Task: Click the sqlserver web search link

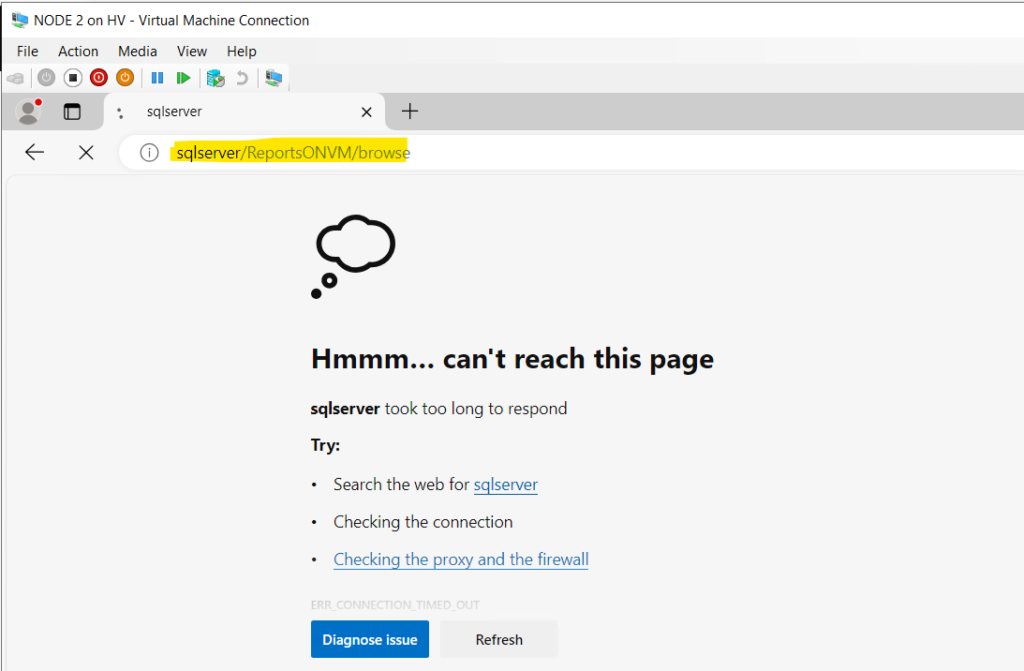Action: click(x=505, y=485)
